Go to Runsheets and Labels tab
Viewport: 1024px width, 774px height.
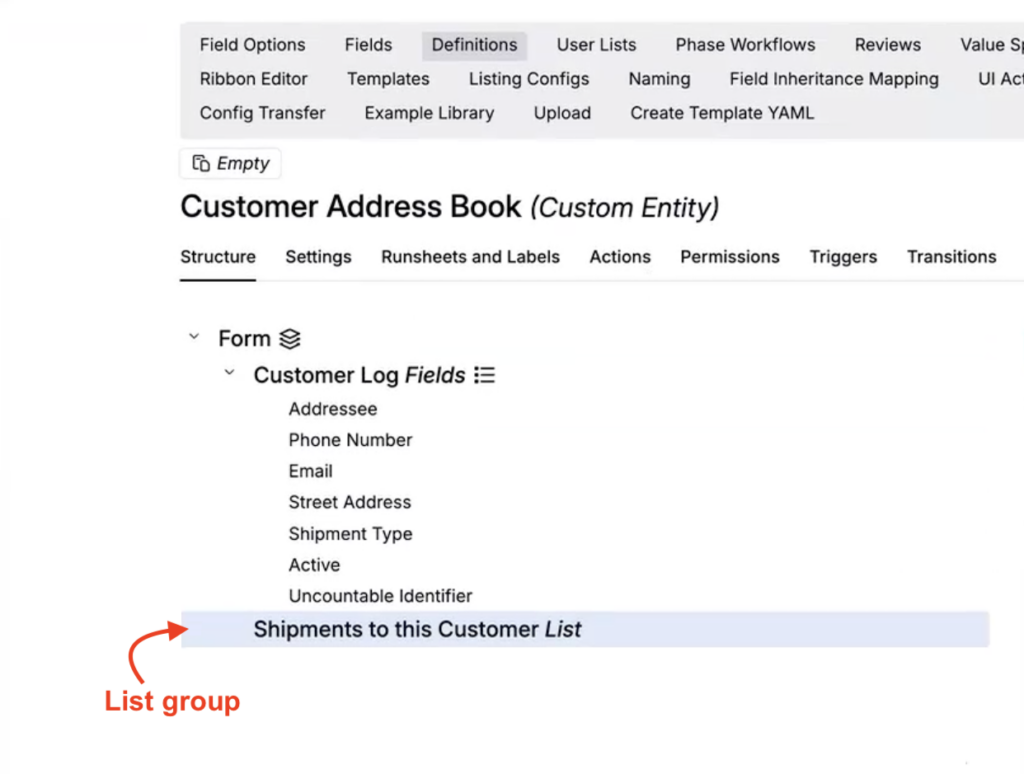[470, 257]
